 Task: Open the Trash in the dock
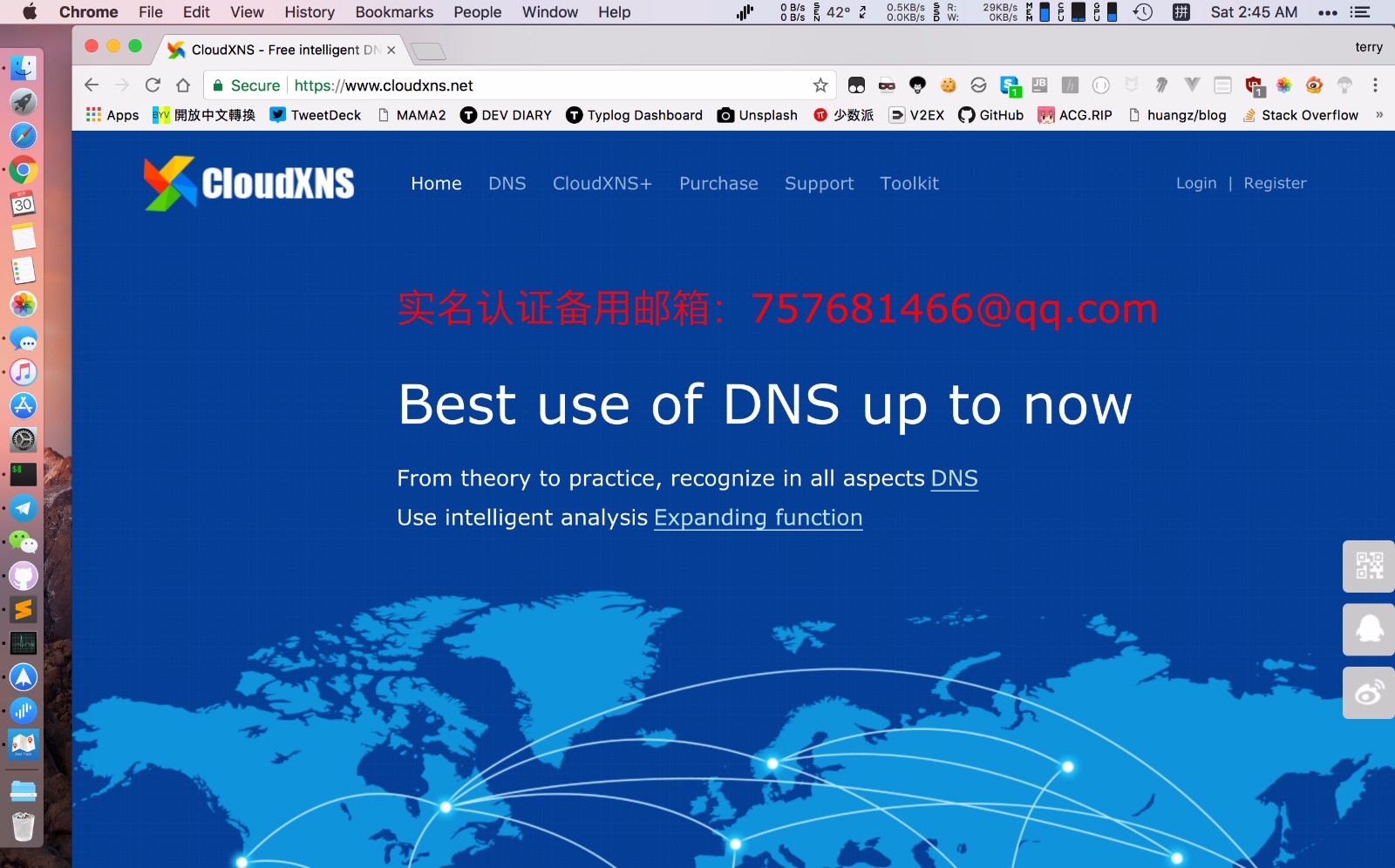[x=24, y=826]
